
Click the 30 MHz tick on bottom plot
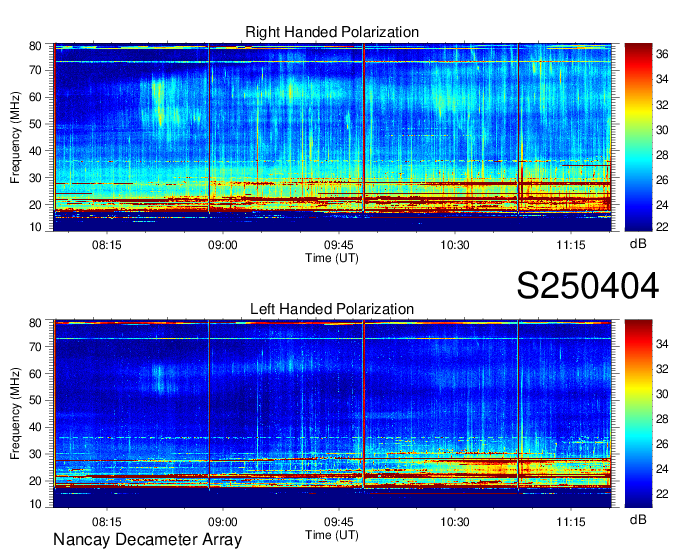pyautogui.click(x=35, y=454)
